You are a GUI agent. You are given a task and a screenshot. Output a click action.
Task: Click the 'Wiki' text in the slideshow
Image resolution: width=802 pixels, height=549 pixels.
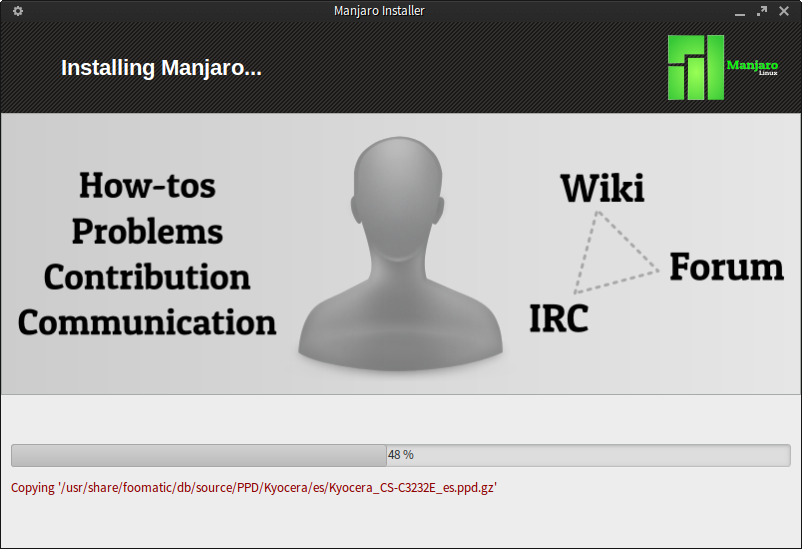tap(603, 188)
